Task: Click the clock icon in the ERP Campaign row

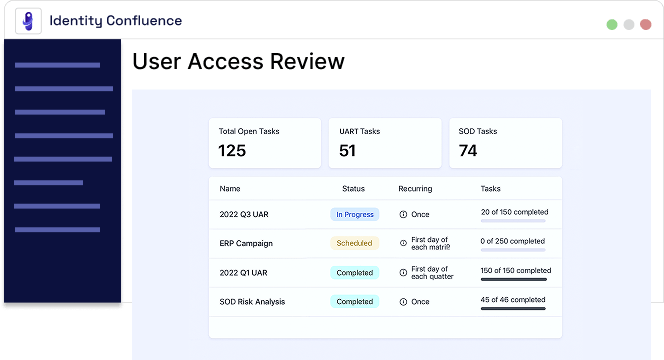Action: [403, 243]
